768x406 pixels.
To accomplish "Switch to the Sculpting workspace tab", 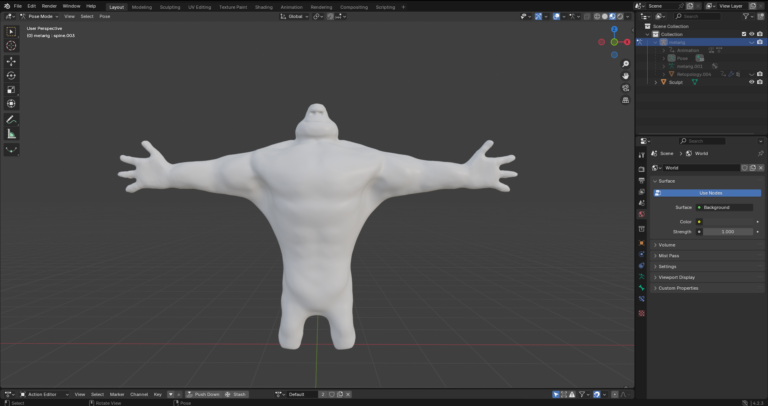I will pyautogui.click(x=169, y=6).
